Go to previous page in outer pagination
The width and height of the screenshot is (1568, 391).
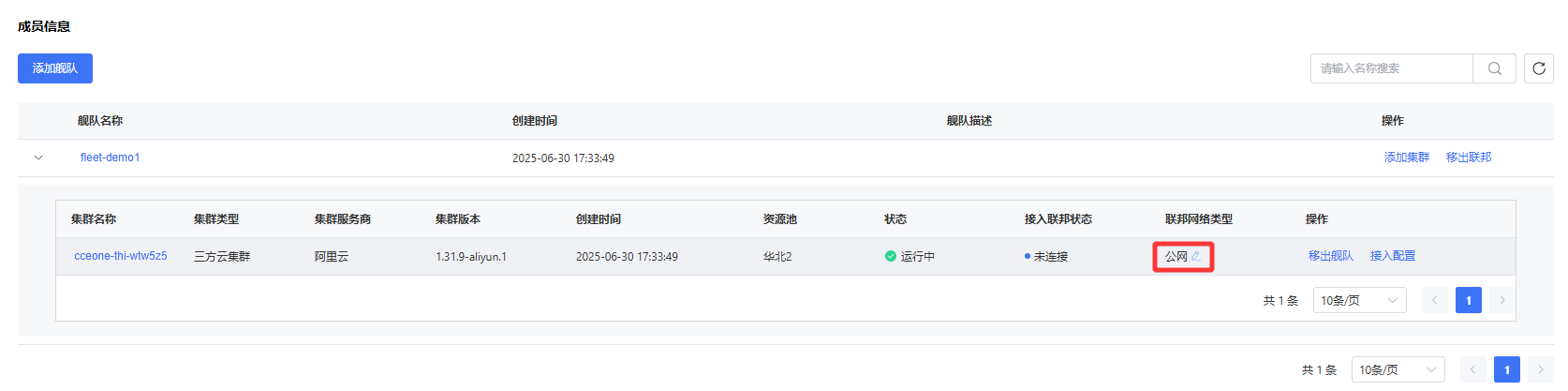pyautogui.click(x=1473, y=369)
